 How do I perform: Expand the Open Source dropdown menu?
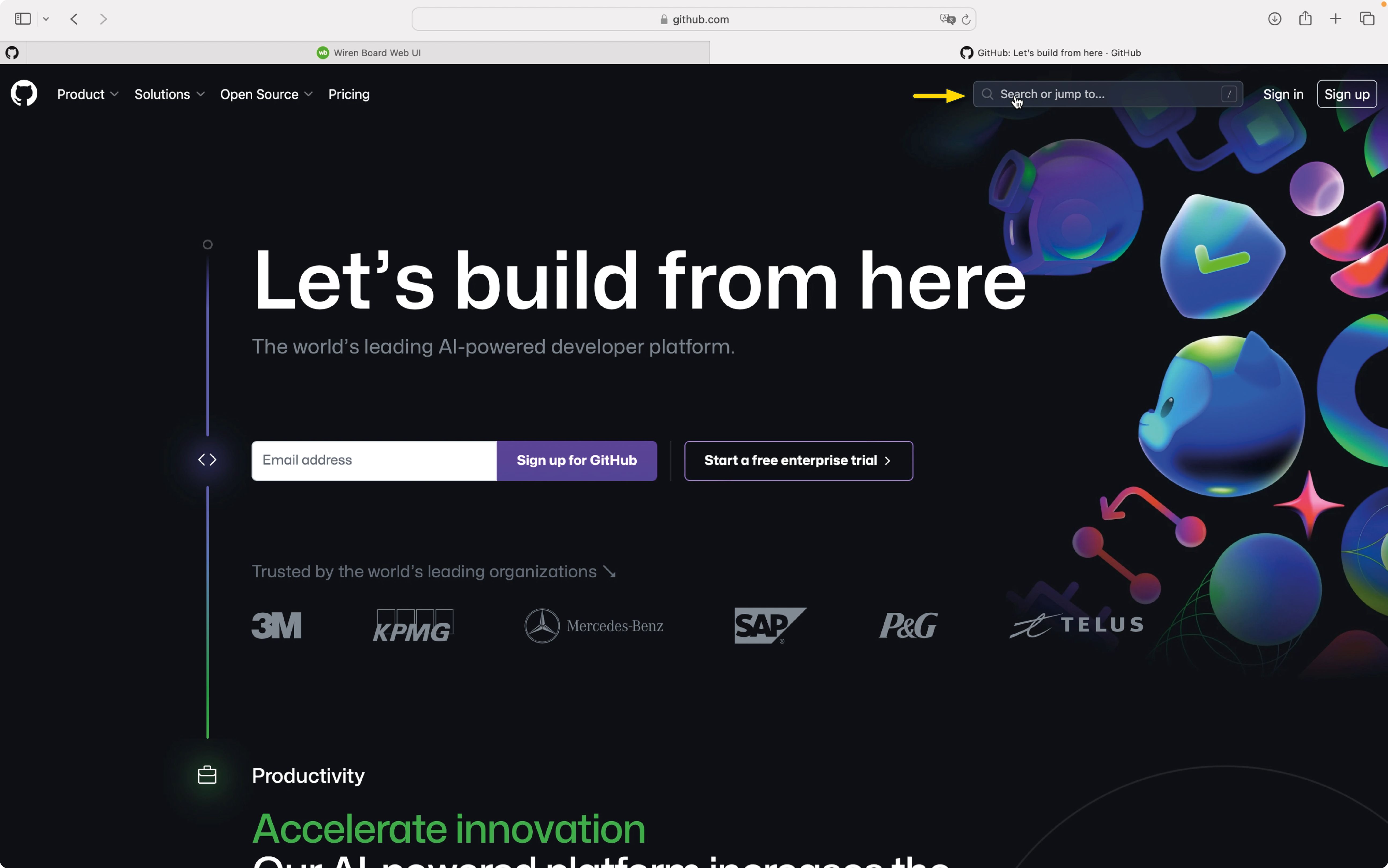[266, 94]
